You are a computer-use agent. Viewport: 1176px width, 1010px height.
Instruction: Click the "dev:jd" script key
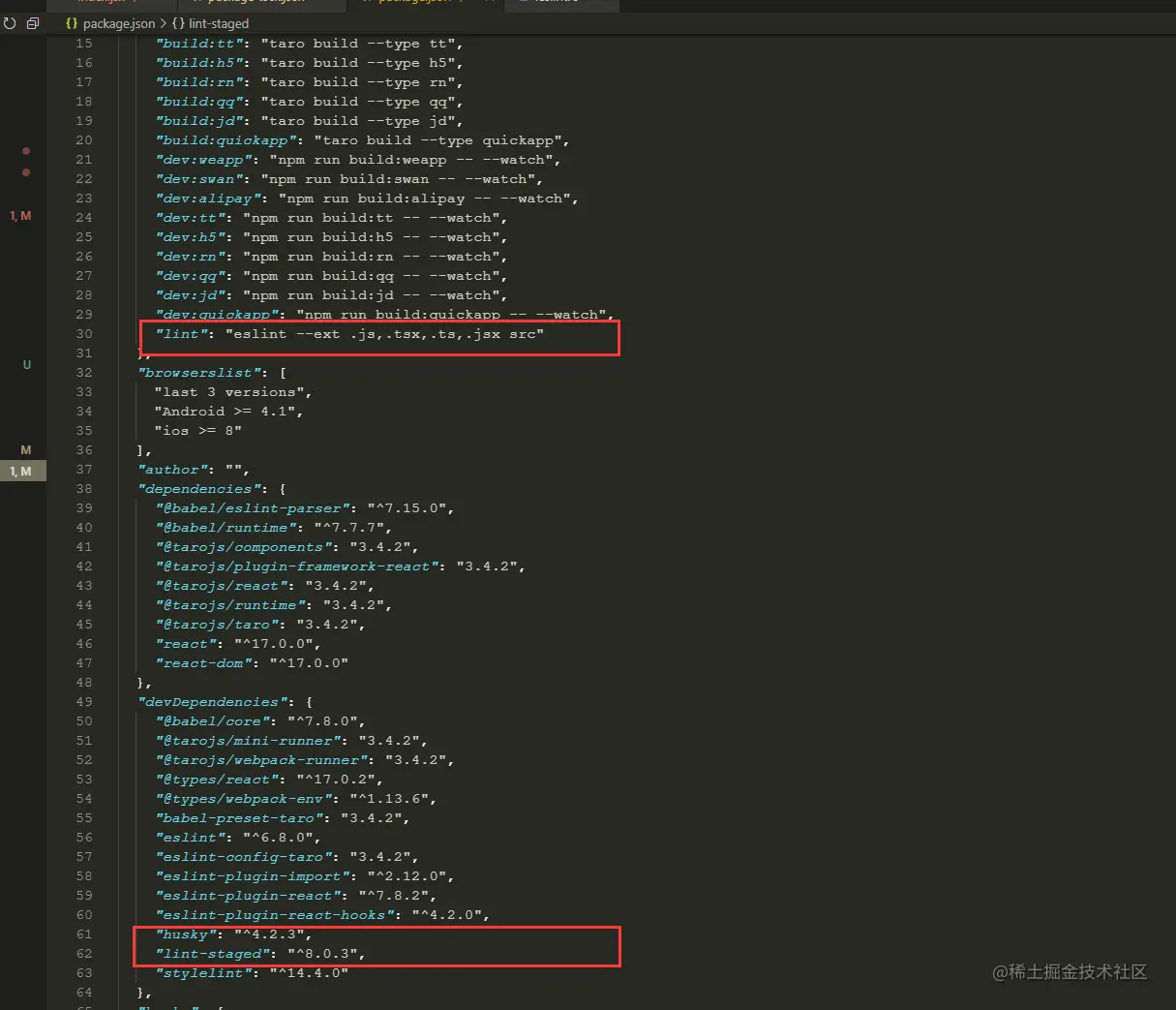coord(191,295)
